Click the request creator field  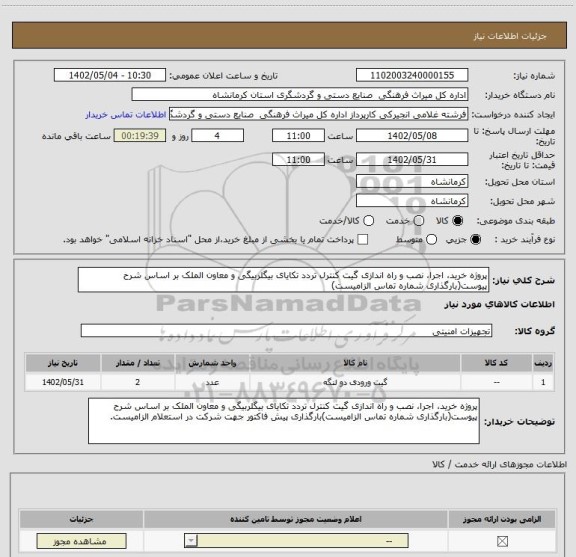318,114
